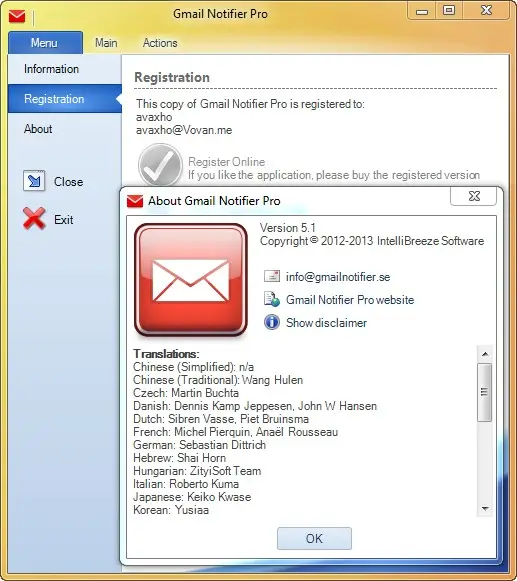Switch to the Actions tab
Screen dimensions: 517x581
tap(160, 43)
